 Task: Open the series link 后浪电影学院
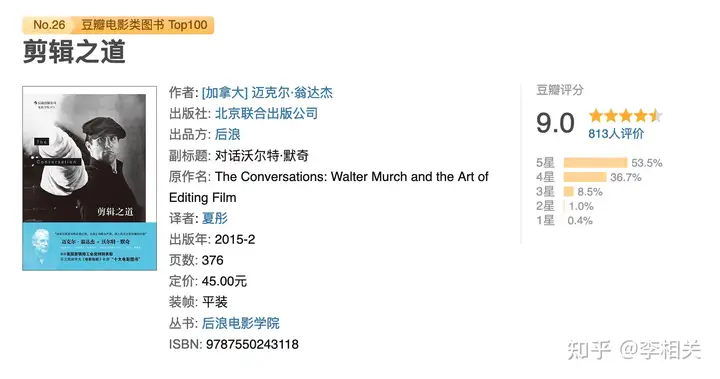pyautogui.click(x=241, y=323)
